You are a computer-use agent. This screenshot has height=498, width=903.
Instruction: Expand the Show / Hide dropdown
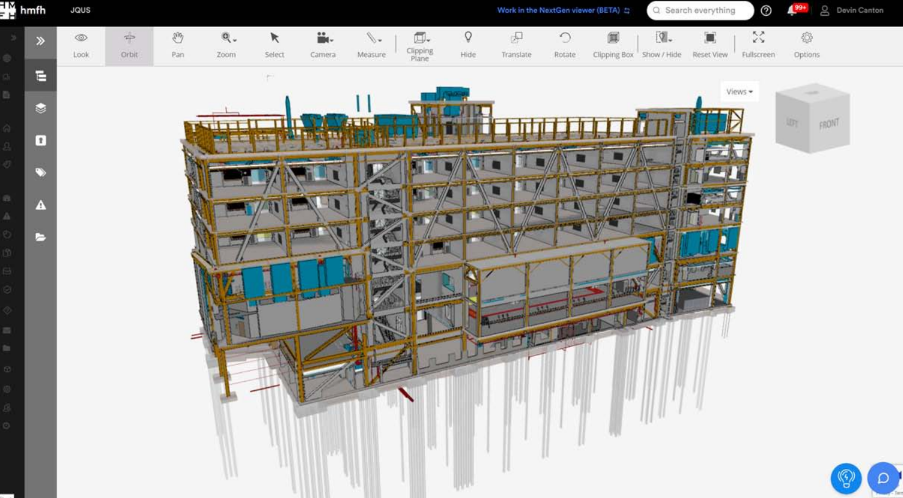[661, 45]
